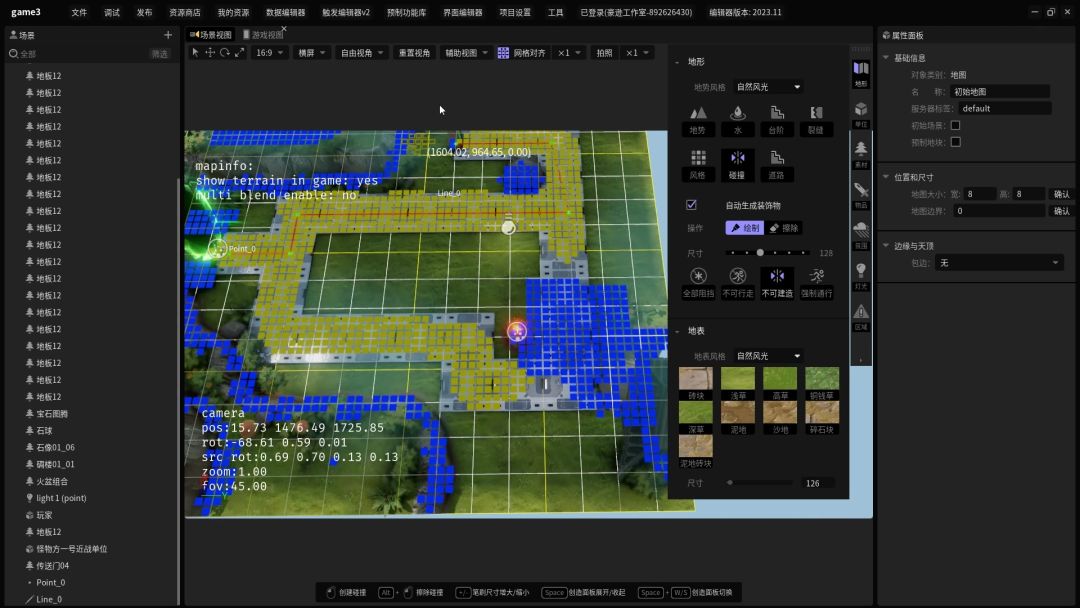Open the 灯光 (lighting) sidebar panel
Screen dimensions: 1080x608
[861, 272]
